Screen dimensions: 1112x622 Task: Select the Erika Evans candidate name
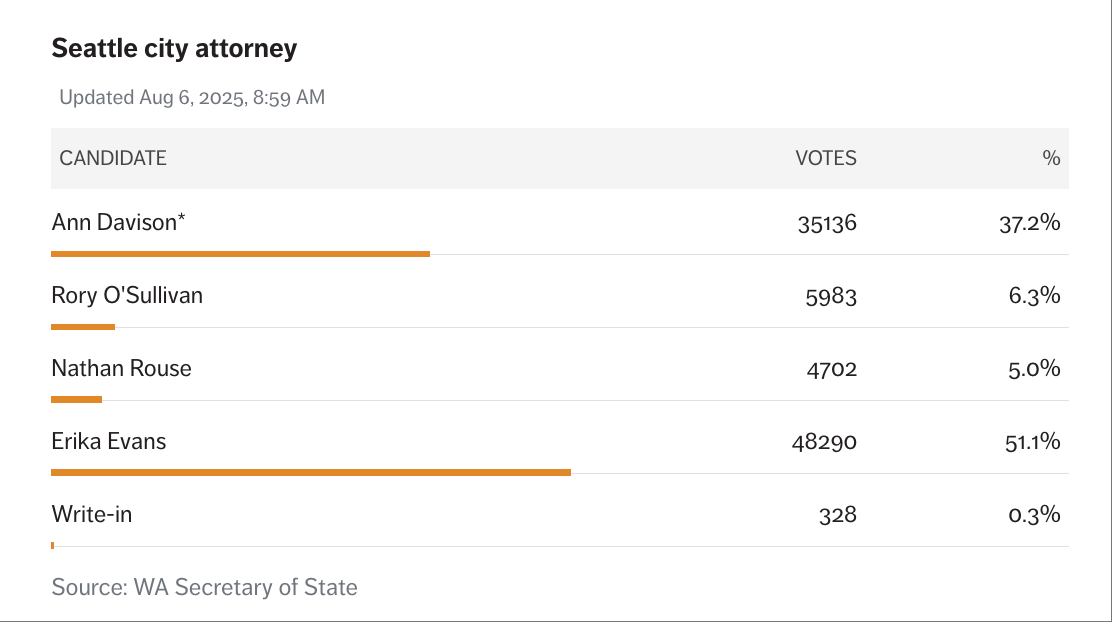pyautogui.click(x=109, y=441)
